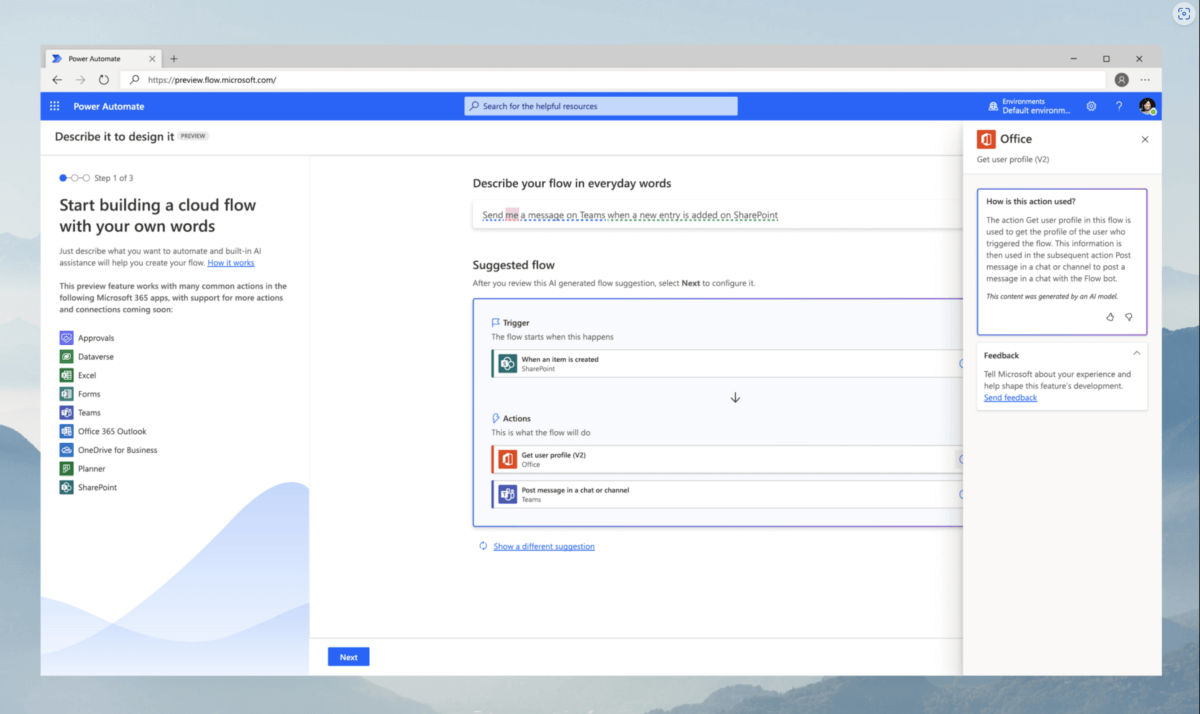Click the Approvals app icon
Screen dimensions: 1200x714
click(66, 338)
